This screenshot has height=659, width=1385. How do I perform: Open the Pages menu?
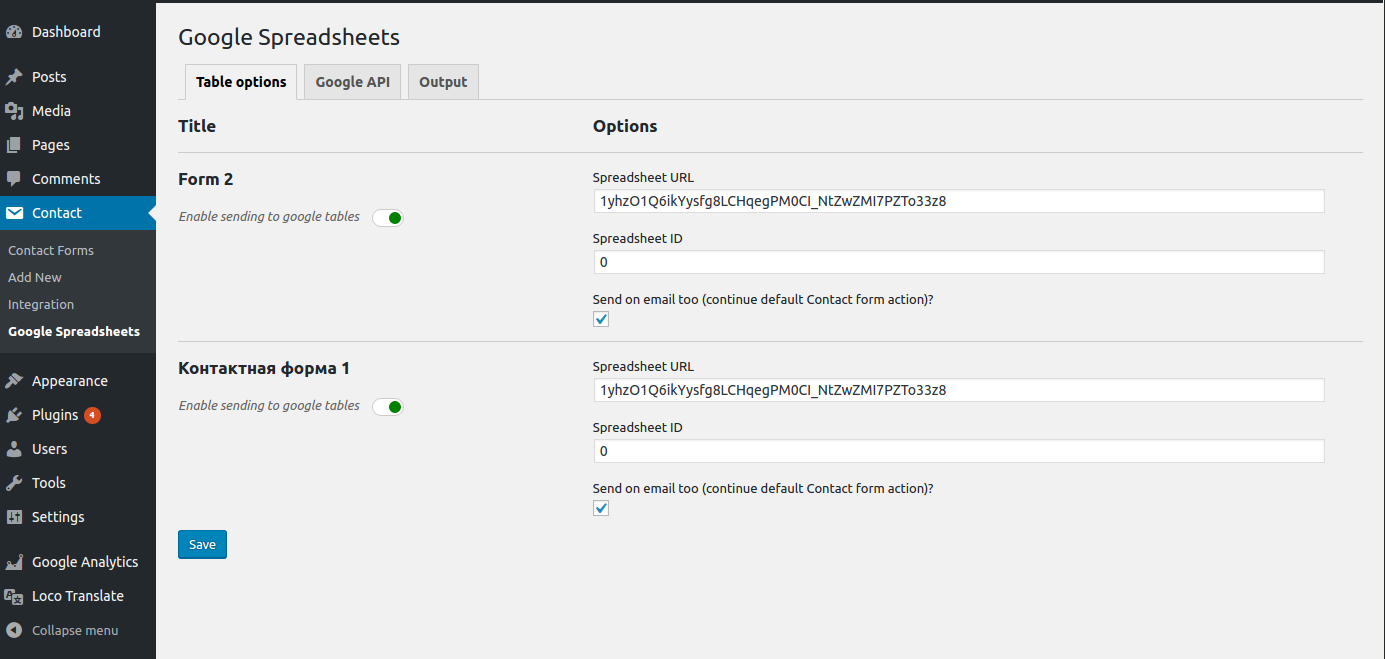tap(78, 145)
